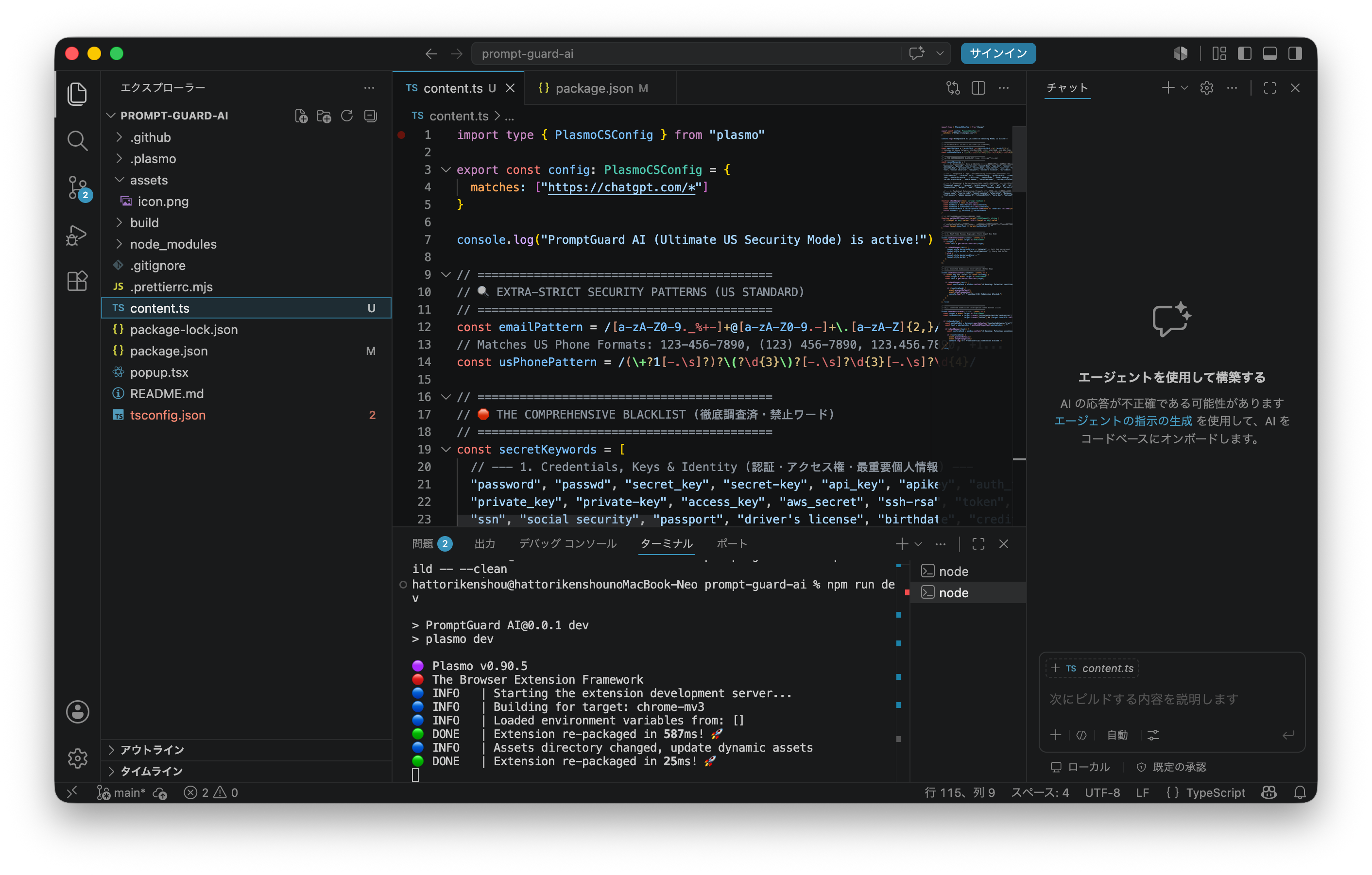This screenshot has width=1372, height=875.
Task: Collapse all folders in explorer
Action: 370,116
